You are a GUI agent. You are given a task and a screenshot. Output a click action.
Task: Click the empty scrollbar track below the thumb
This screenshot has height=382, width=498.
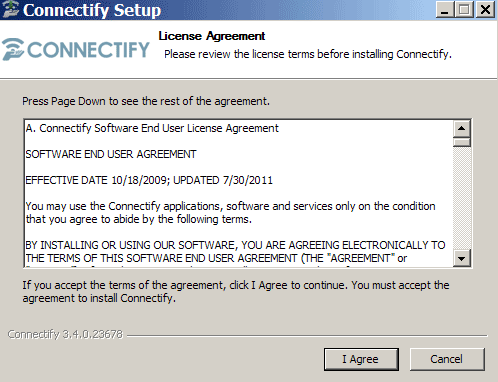point(462,198)
